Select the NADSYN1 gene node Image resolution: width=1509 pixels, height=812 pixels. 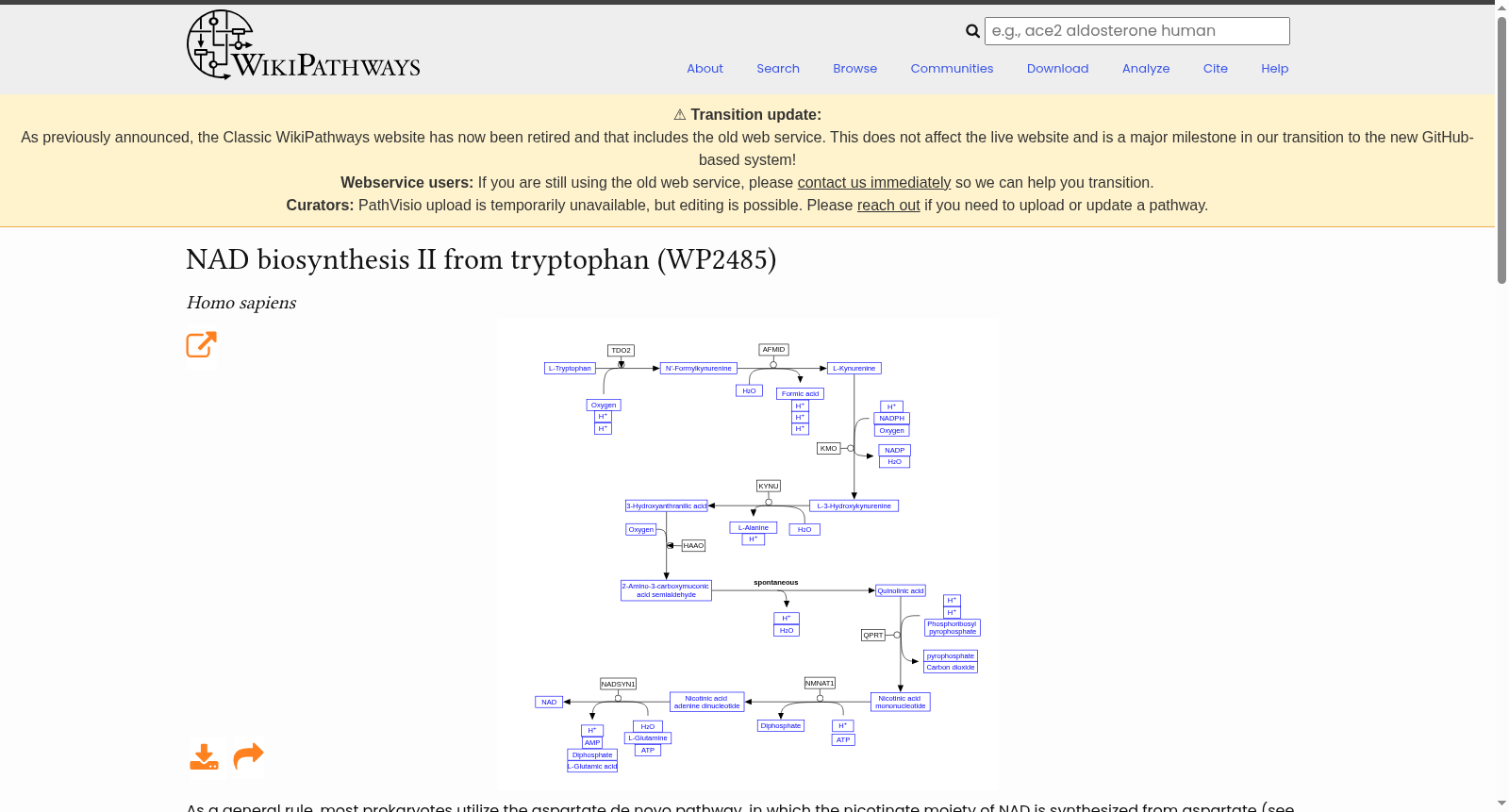[618, 685]
